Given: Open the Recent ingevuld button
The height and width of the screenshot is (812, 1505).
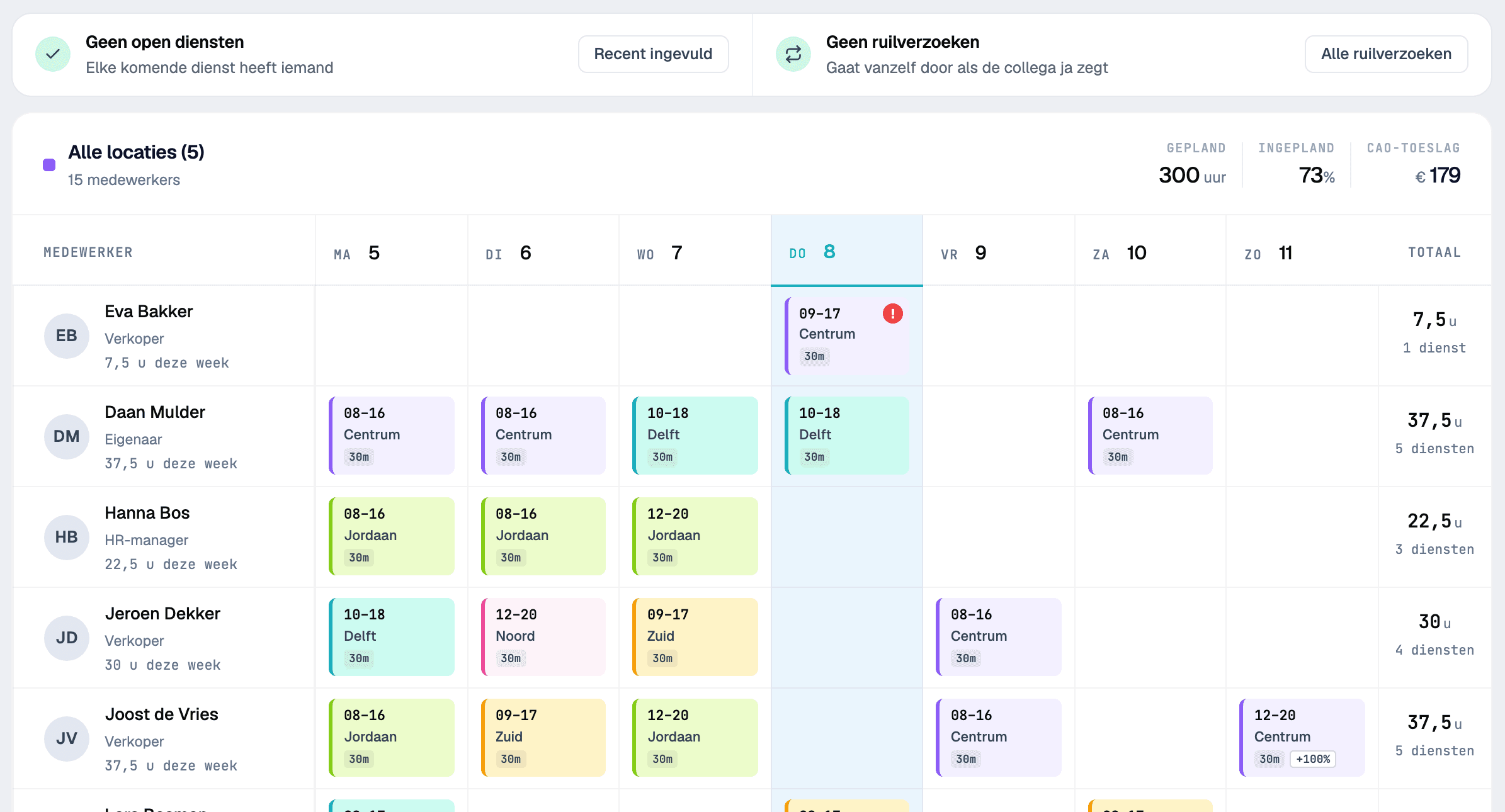Looking at the screenshot, I should coord(653,54).
